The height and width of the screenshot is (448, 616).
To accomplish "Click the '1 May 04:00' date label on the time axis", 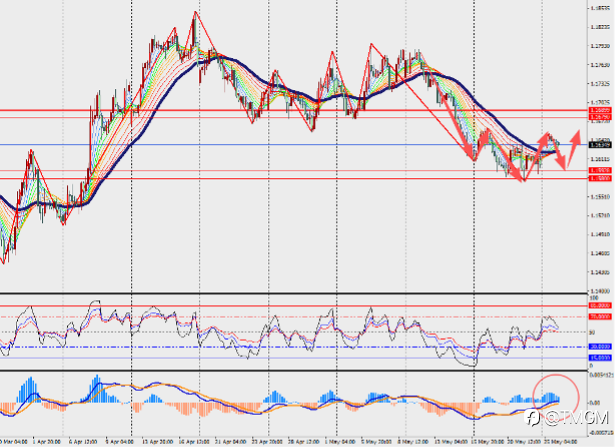I will pyautogui.click(x=340, y=442).
